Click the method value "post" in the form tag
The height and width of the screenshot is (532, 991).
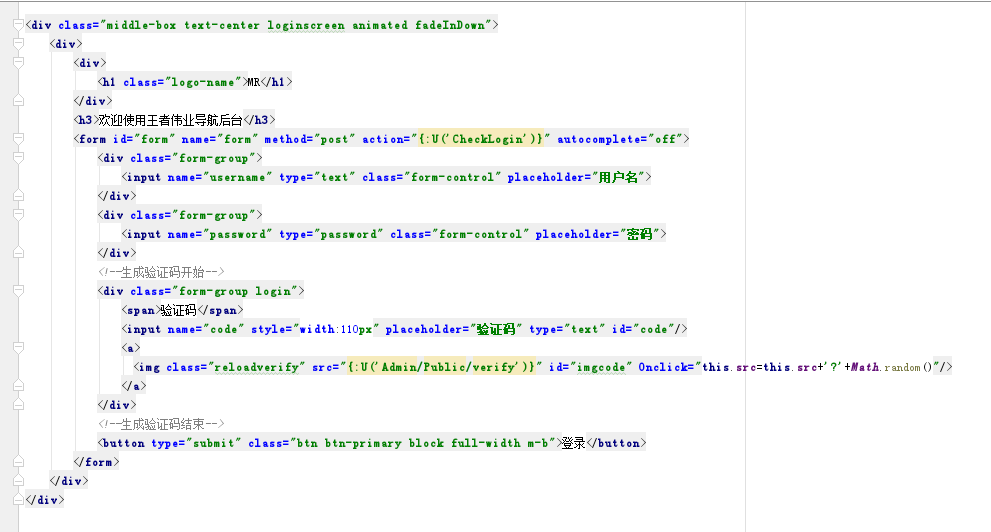(334, 139)
